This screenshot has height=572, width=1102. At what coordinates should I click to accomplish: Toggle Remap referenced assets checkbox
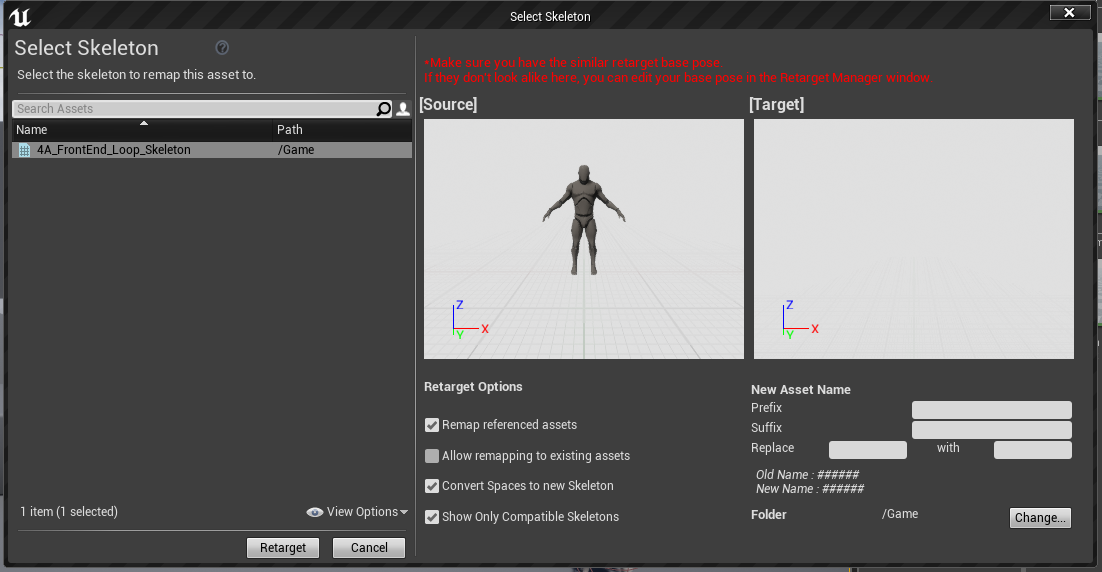[x=432, y=425]
